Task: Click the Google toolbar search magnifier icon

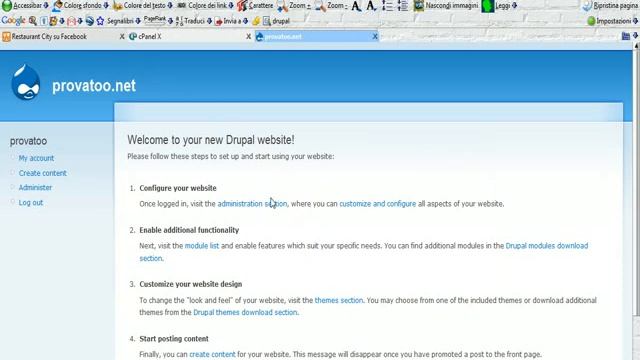Action: pyautogui.click(x=33, y=21)
